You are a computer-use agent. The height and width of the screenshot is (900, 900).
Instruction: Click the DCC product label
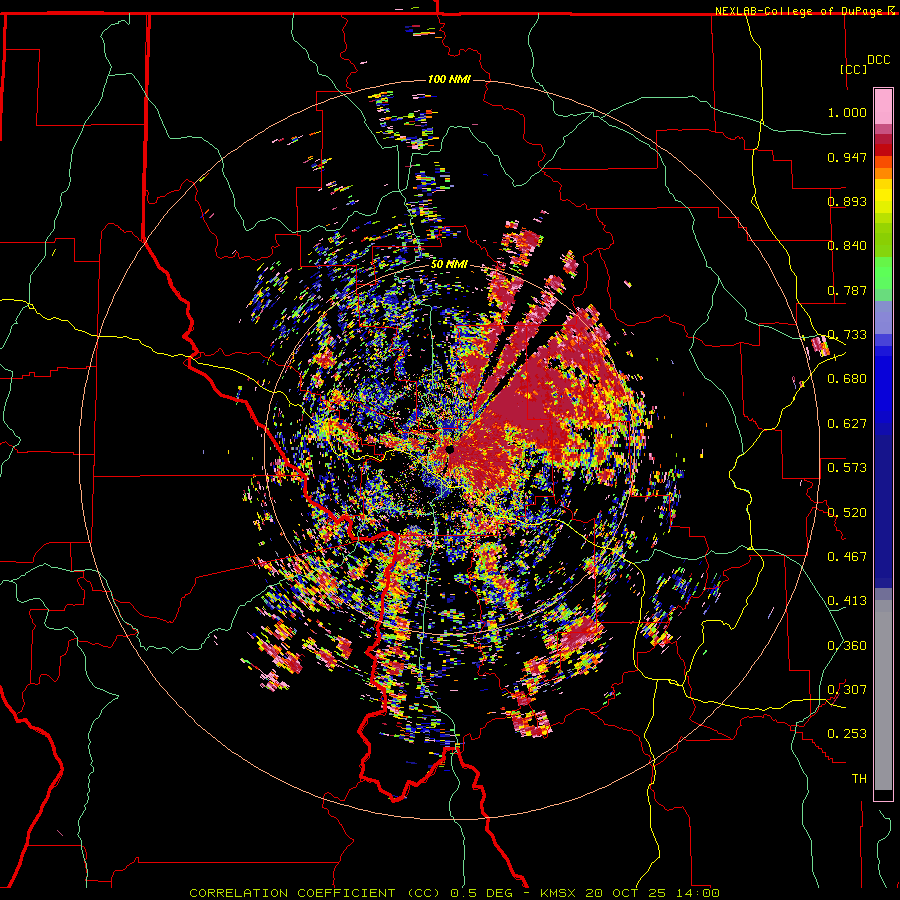(x=878, y=60)
